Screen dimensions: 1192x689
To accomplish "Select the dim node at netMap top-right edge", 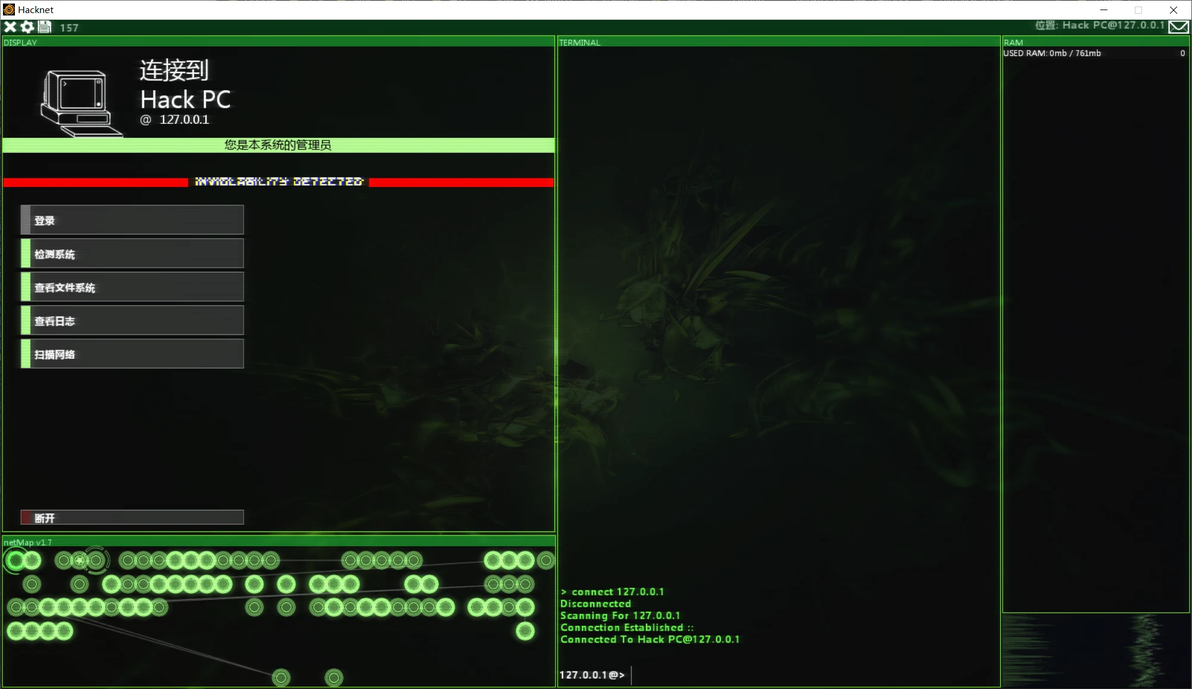I will point(546,561).
